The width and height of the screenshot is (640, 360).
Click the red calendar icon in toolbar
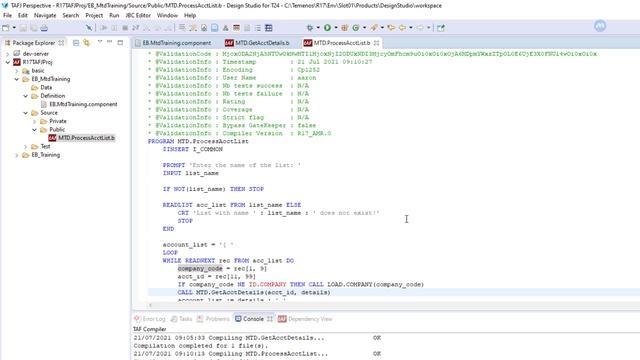(236, 28)
